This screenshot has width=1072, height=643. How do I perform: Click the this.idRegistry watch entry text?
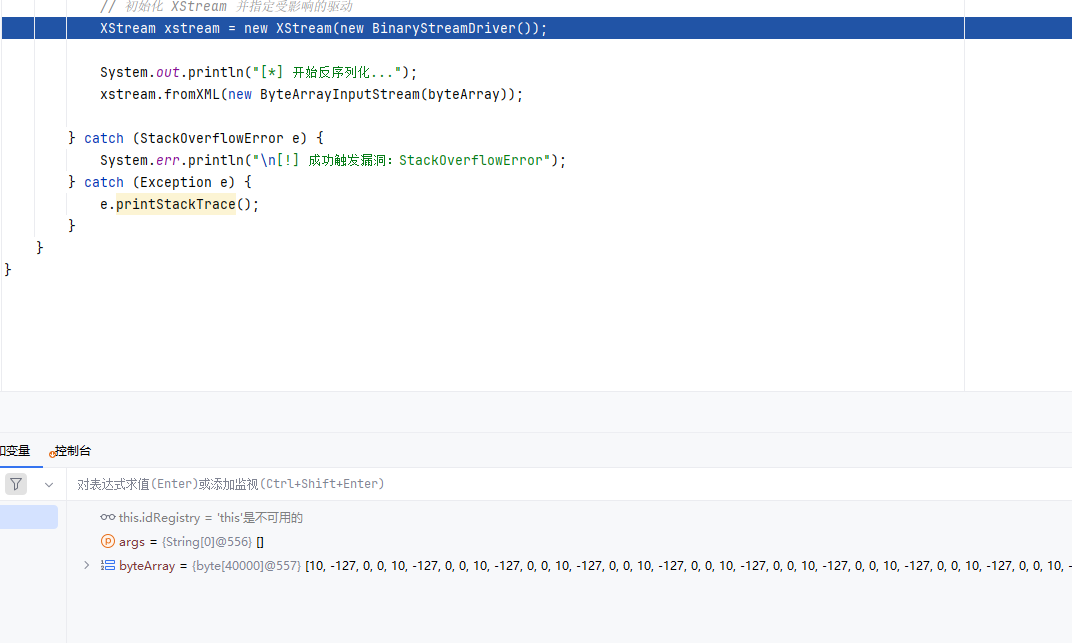coord(211,518)
